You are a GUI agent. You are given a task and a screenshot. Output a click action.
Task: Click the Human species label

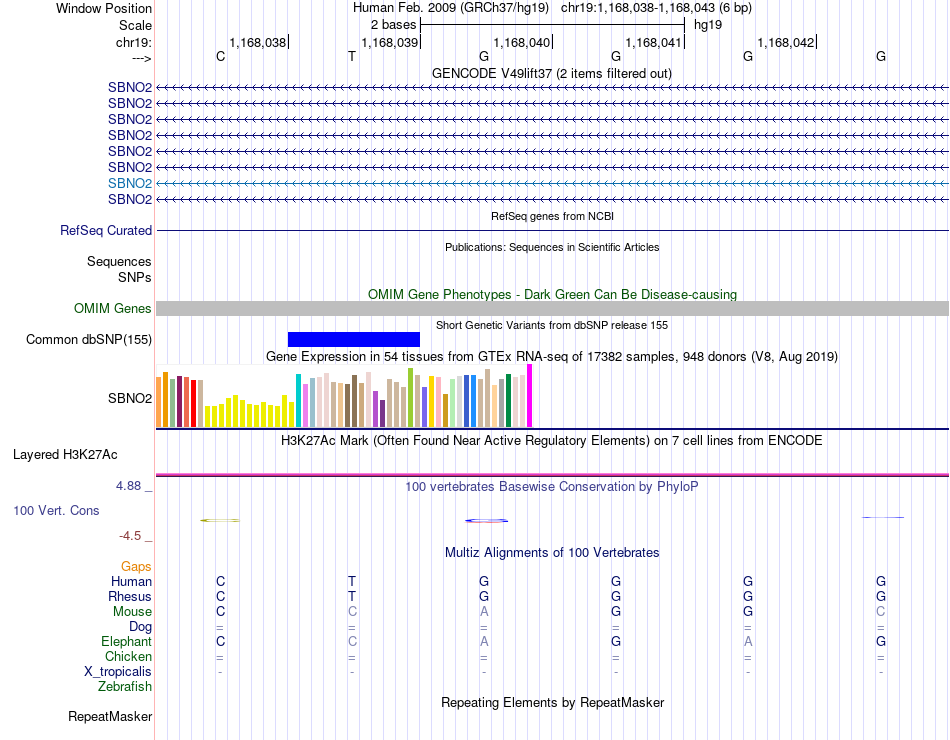coord(131,581)
